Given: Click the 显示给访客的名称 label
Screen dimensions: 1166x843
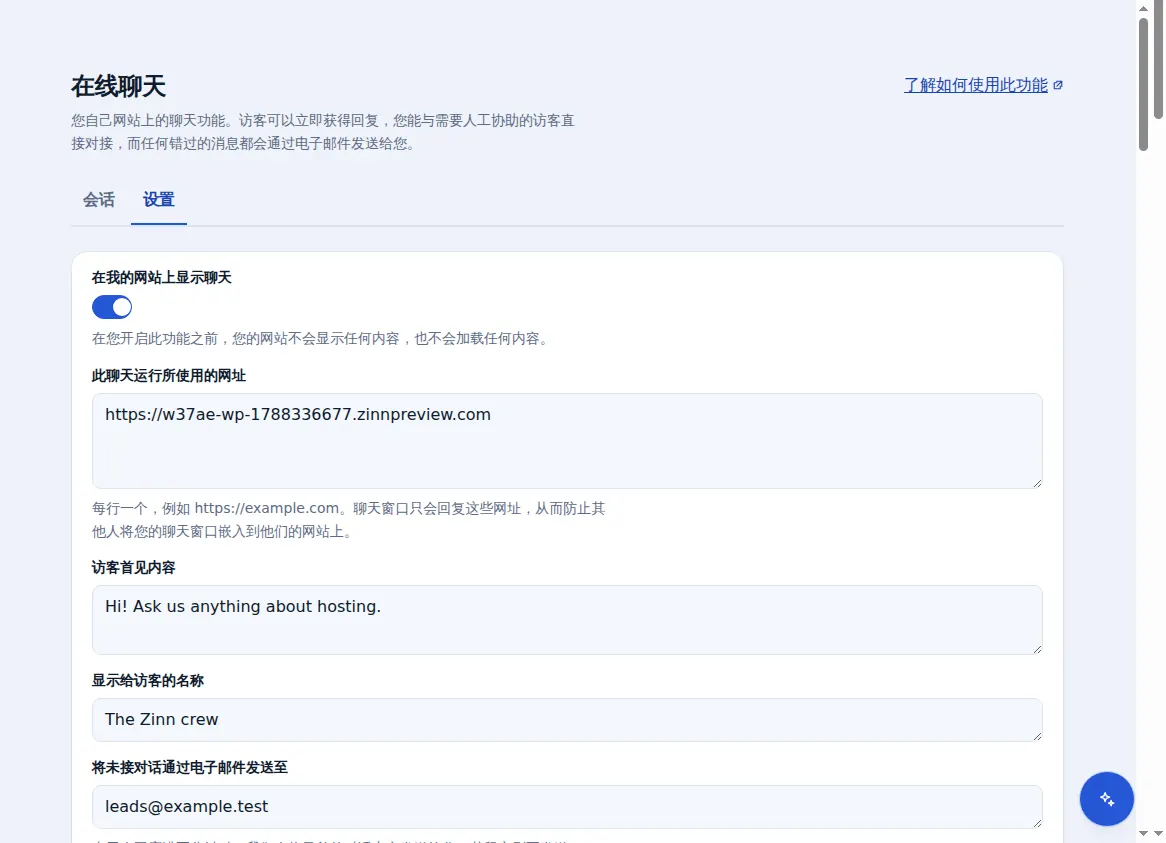Looking at the screenshot, I should (148, 681).
